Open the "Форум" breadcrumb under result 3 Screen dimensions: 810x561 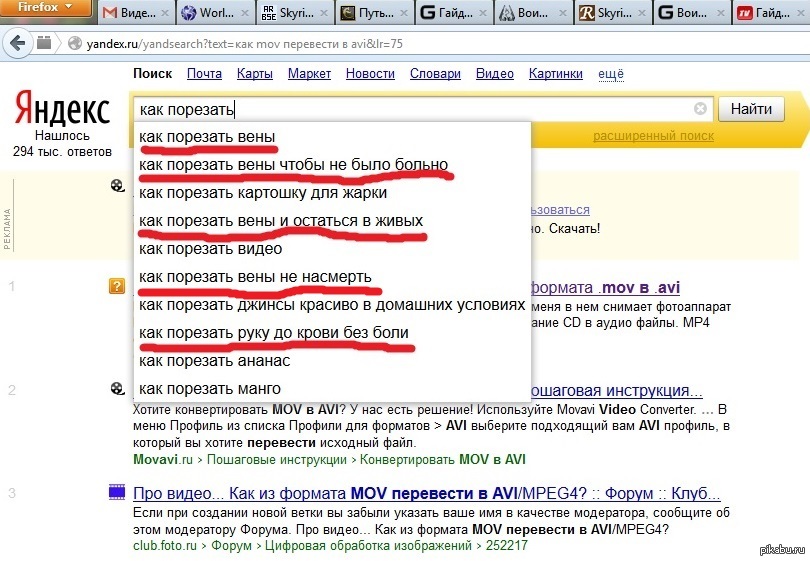click(x=231, y=546)
